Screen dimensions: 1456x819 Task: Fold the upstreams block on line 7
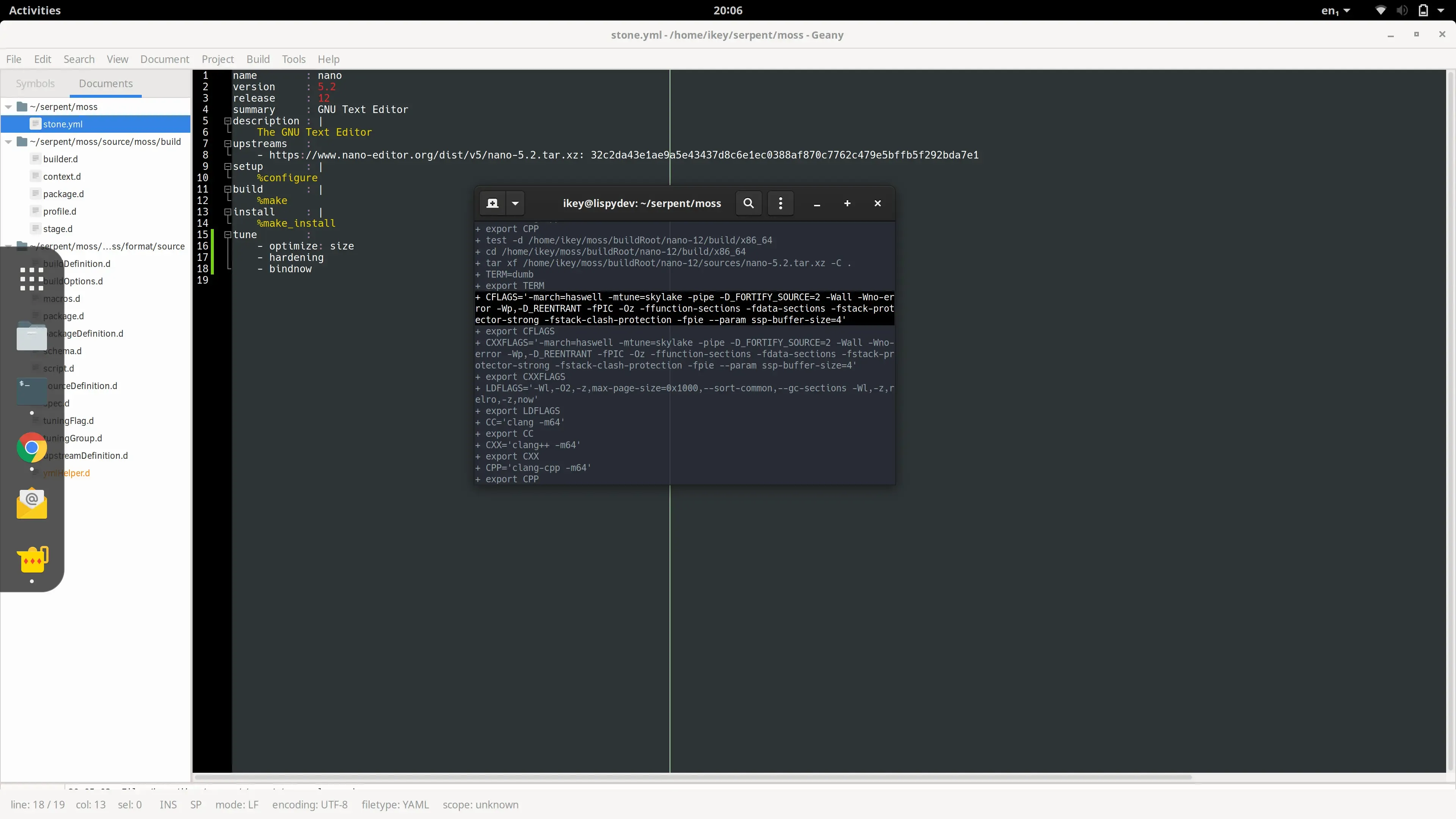(x=227, y=144)
